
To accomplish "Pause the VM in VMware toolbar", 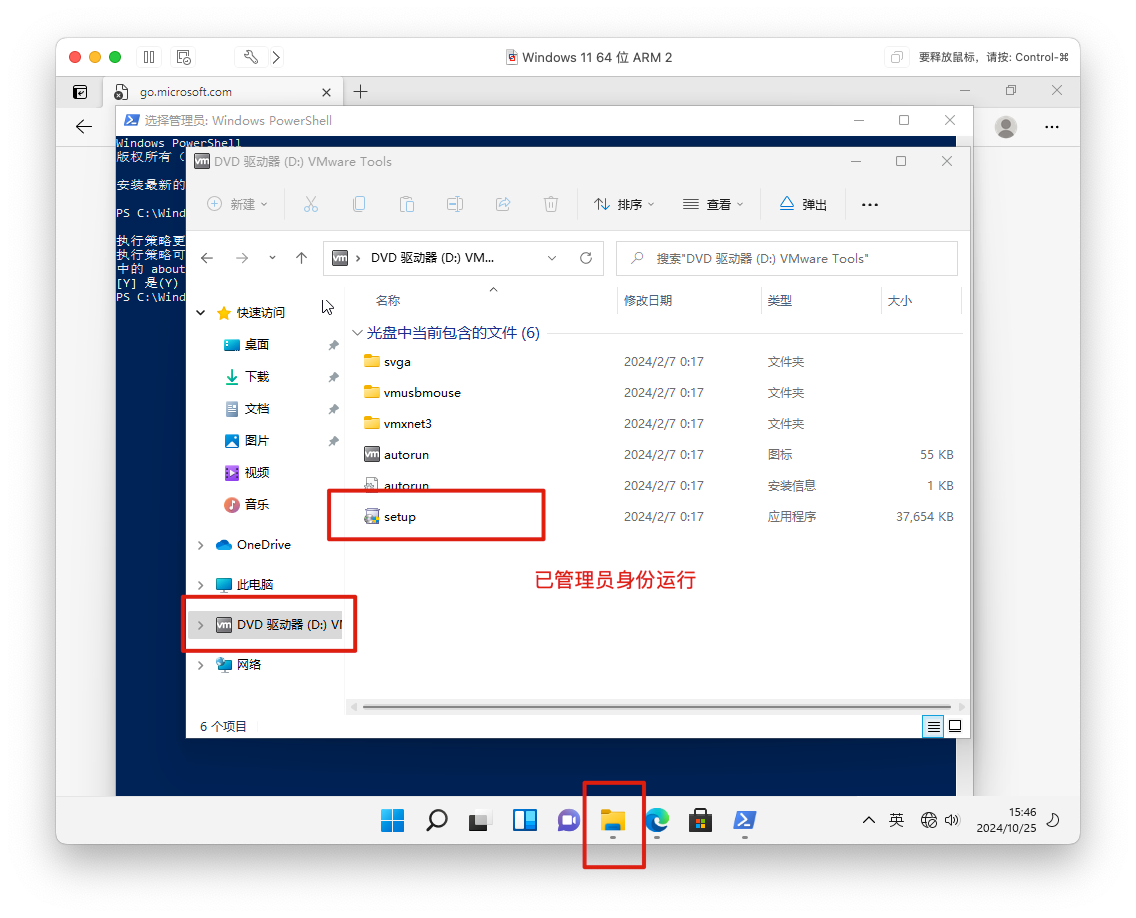I will pos(149,57).
